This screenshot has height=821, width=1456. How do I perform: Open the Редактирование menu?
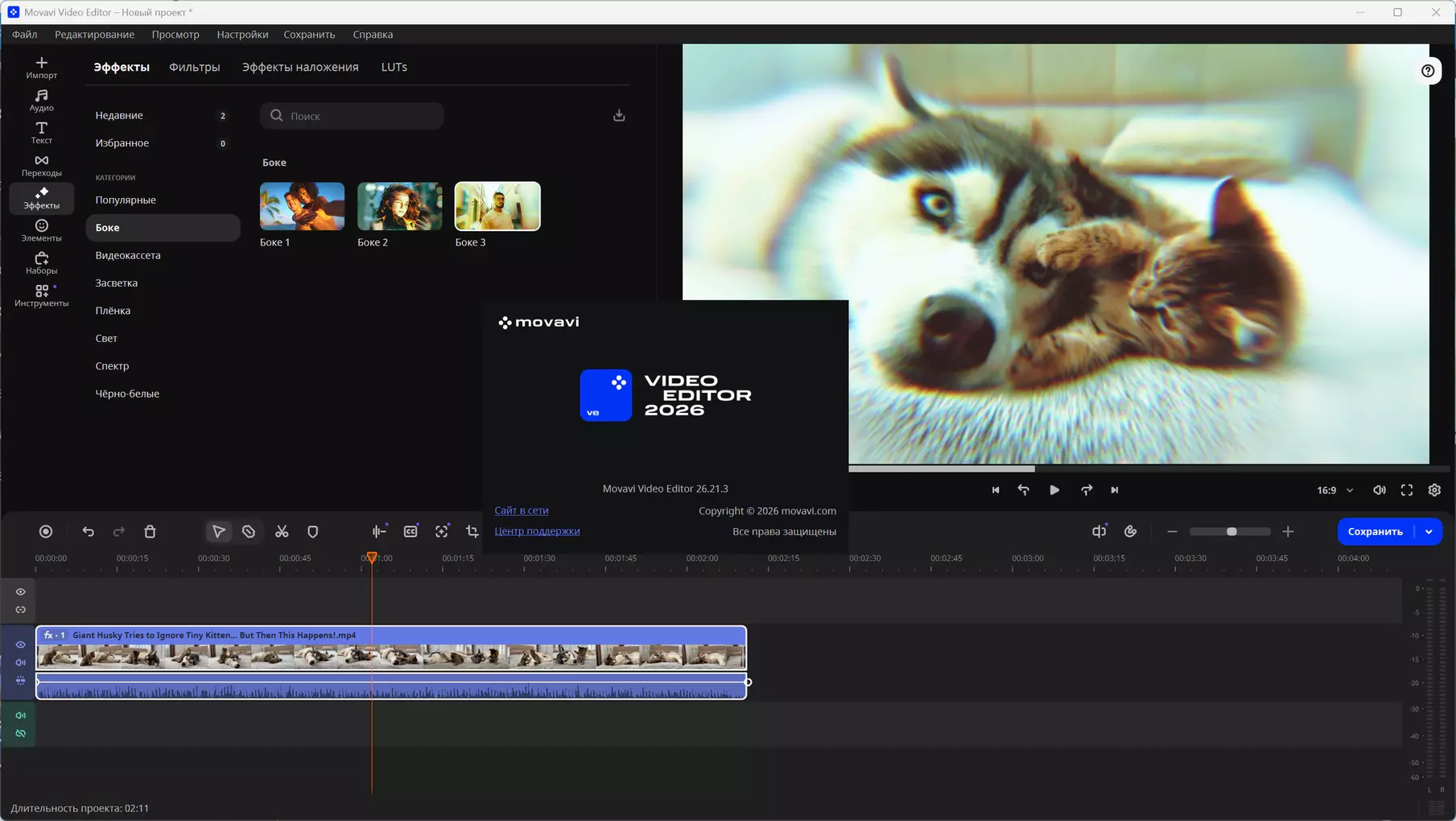94,35
